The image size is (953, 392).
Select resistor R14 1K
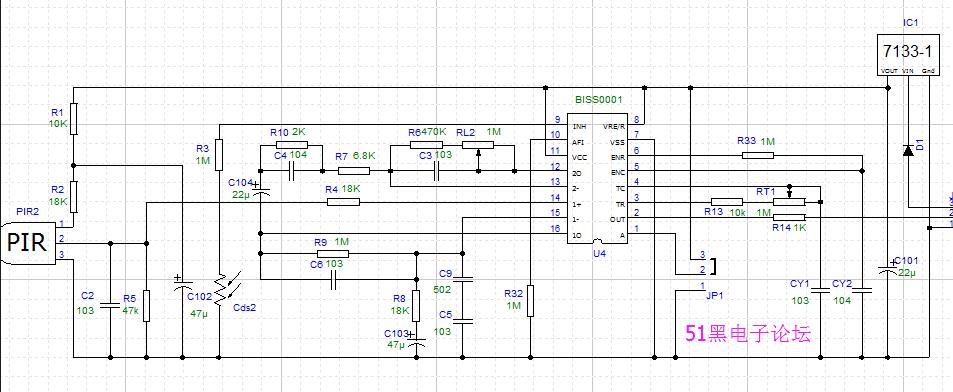click(x=789, y=217)
